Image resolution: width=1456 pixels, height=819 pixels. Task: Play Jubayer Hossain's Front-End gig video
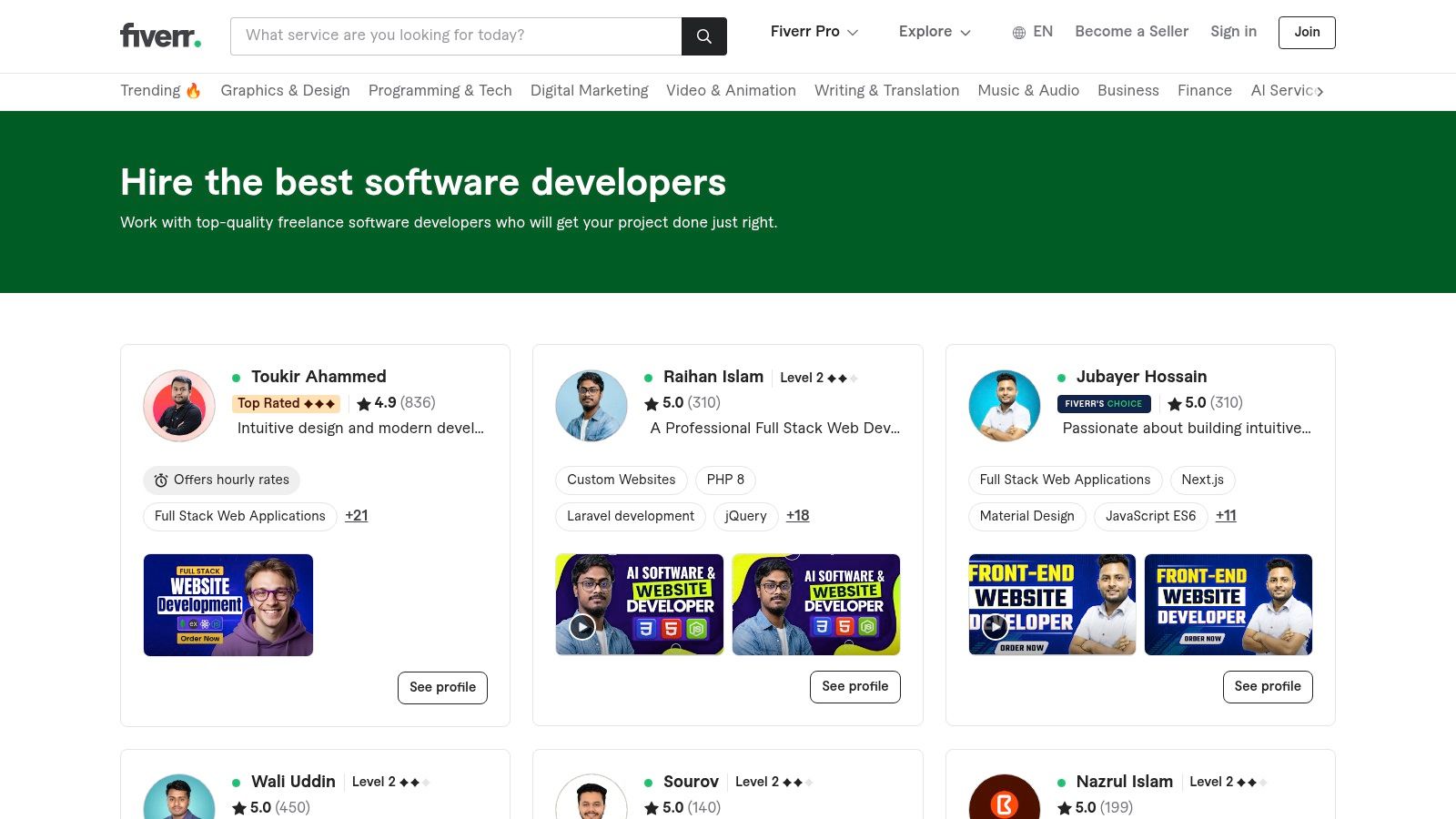[x=995, y=627]
